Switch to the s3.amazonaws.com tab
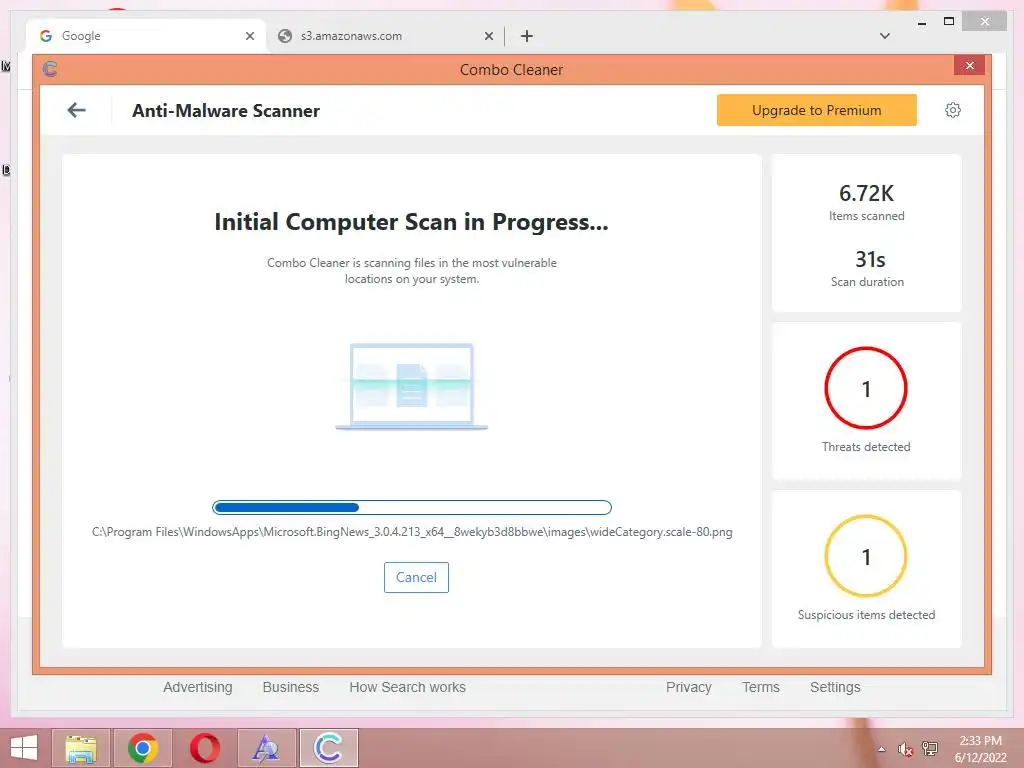The image size is (1024, 768). tap(385, 36)
